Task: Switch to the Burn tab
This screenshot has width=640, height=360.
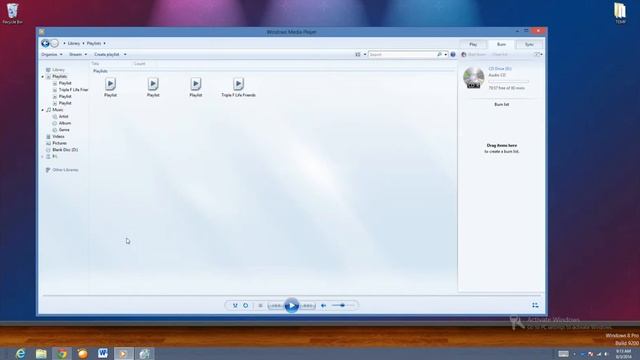Action: 501,44
